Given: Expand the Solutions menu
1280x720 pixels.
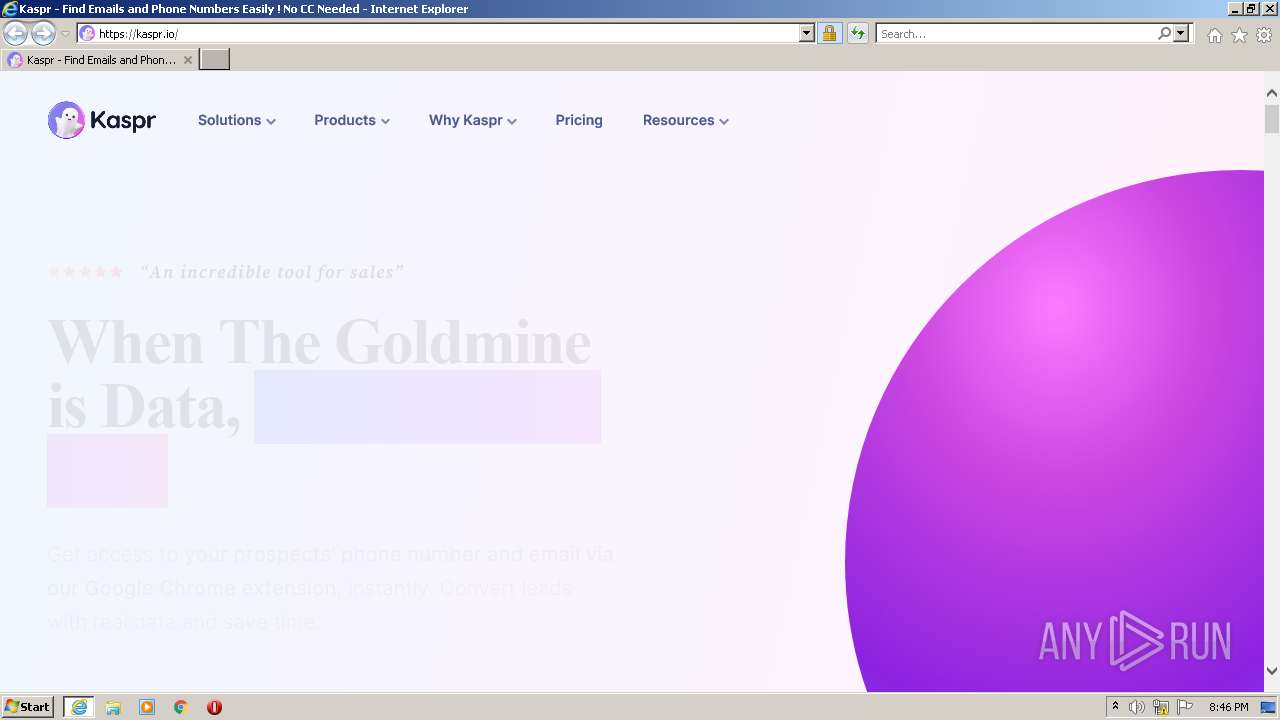Looking at the screenshot, I should point(236,120).
